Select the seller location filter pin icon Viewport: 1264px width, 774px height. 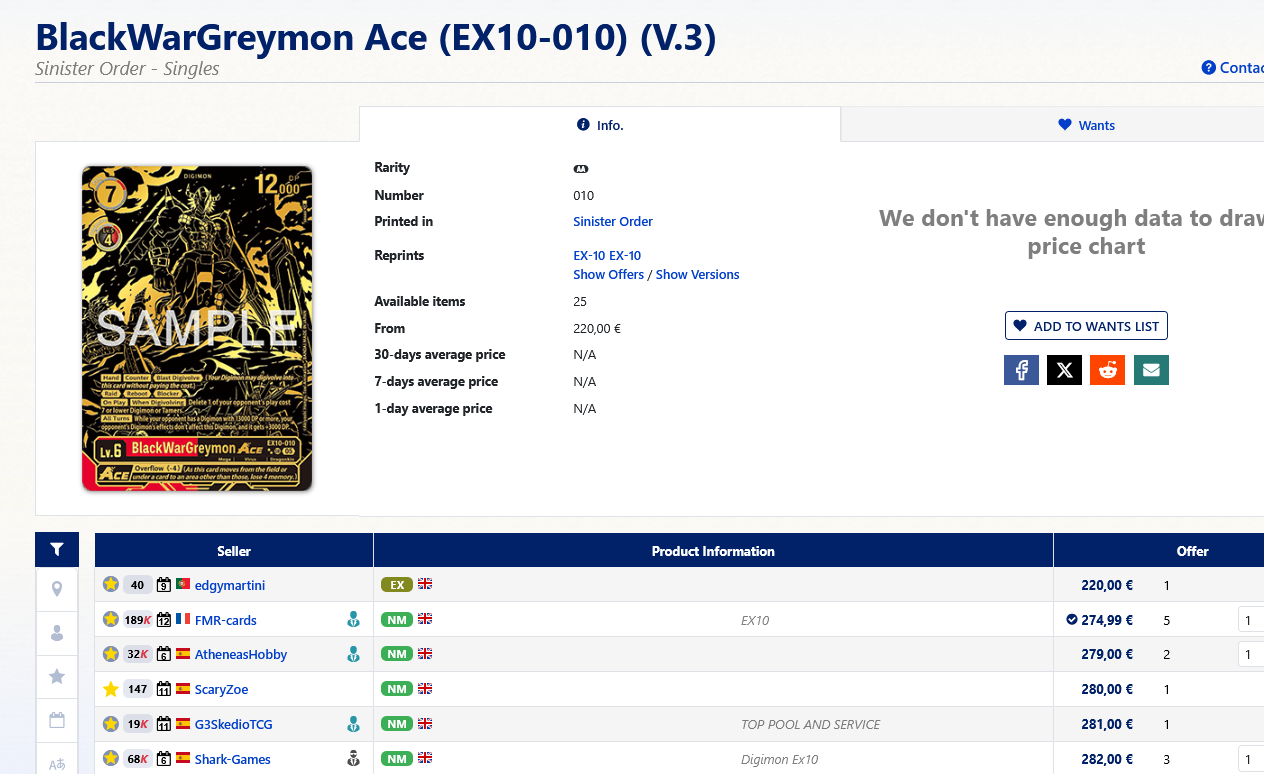[x=57, y=589]
